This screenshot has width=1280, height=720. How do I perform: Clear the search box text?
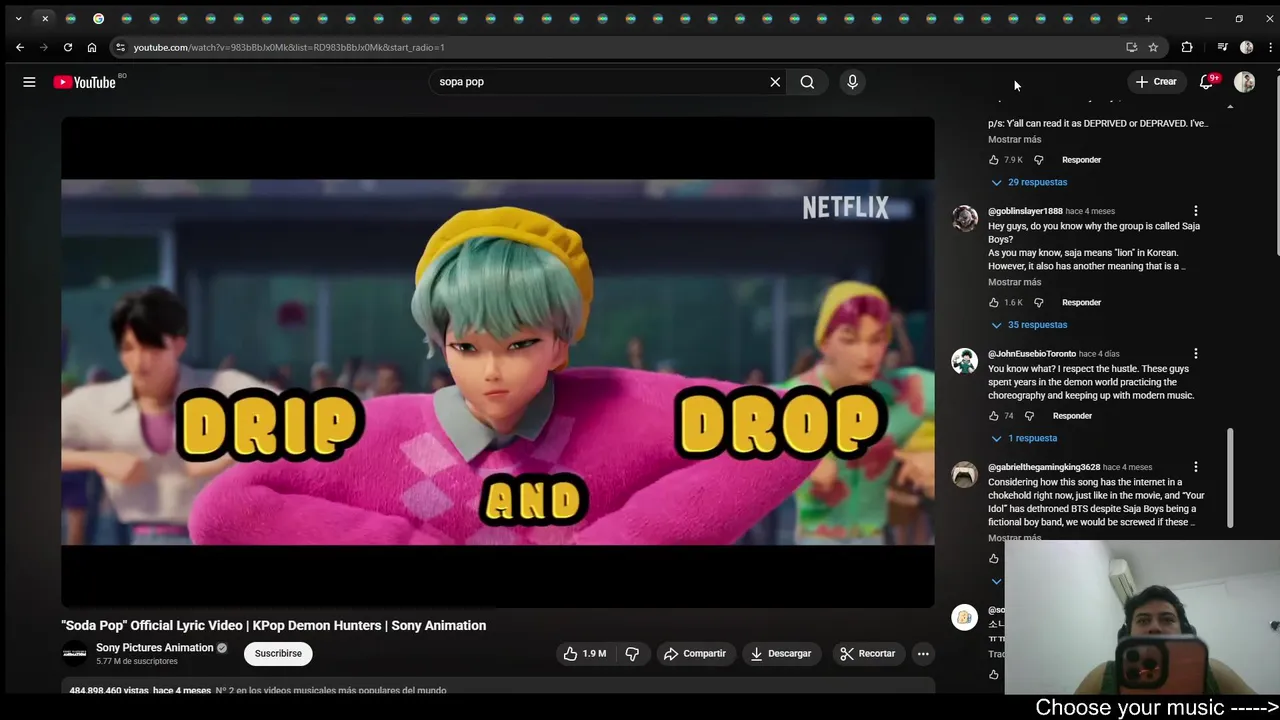point(775,82)
